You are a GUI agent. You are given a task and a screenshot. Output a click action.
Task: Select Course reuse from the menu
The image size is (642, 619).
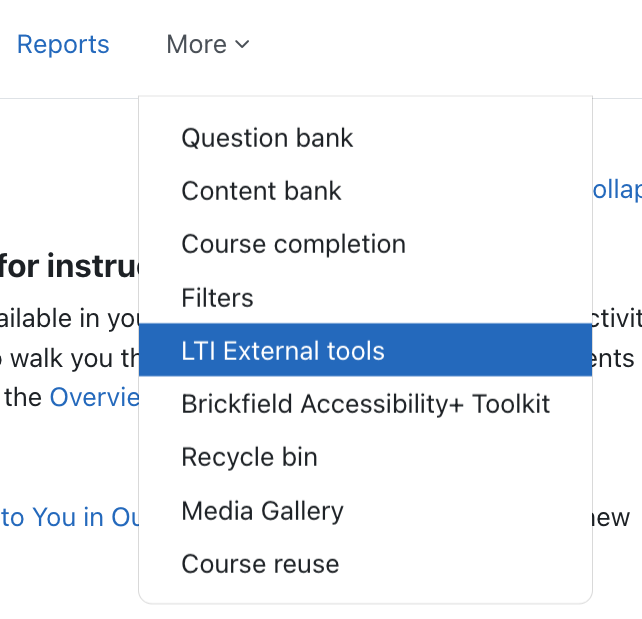click(365, 564)
